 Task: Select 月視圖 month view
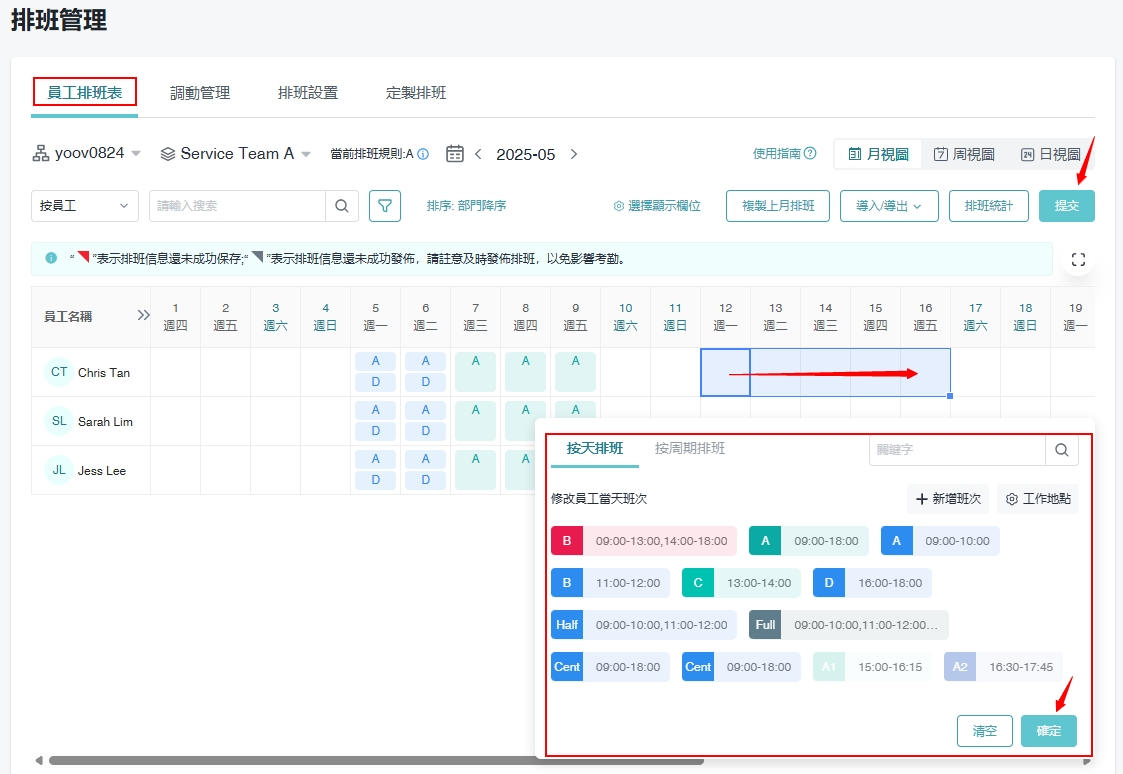pyautogui.click(x=878, y=154)
